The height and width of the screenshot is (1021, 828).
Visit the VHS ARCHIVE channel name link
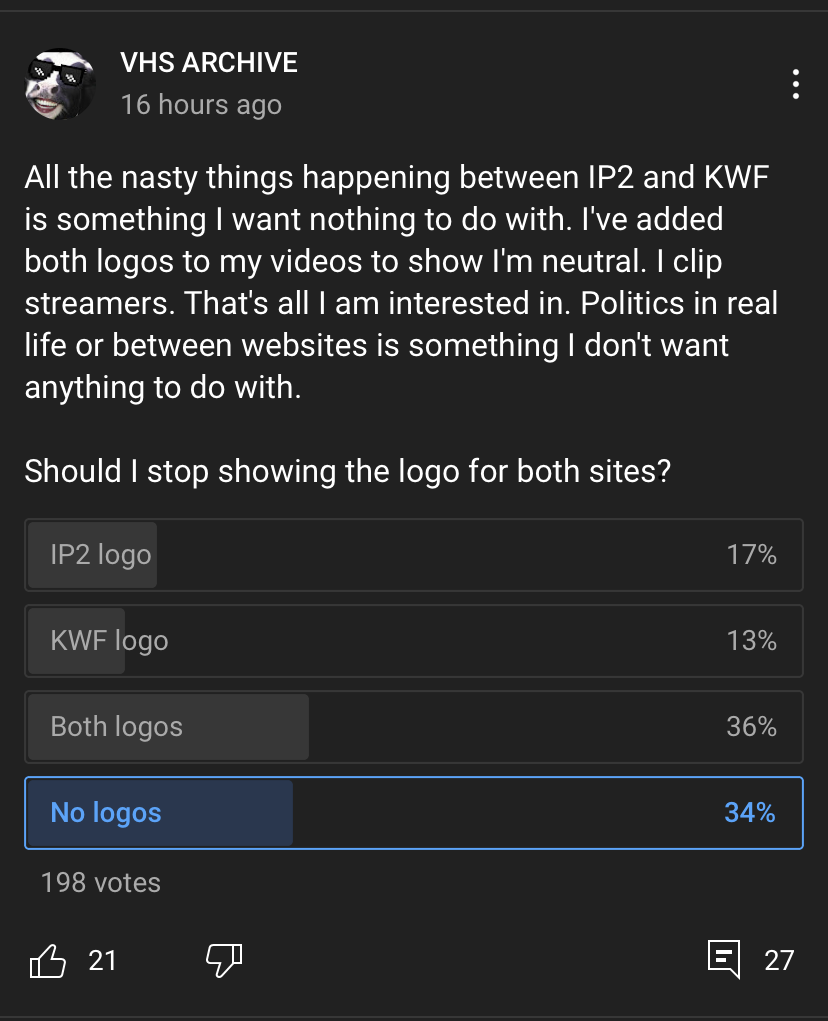(209, 63)
